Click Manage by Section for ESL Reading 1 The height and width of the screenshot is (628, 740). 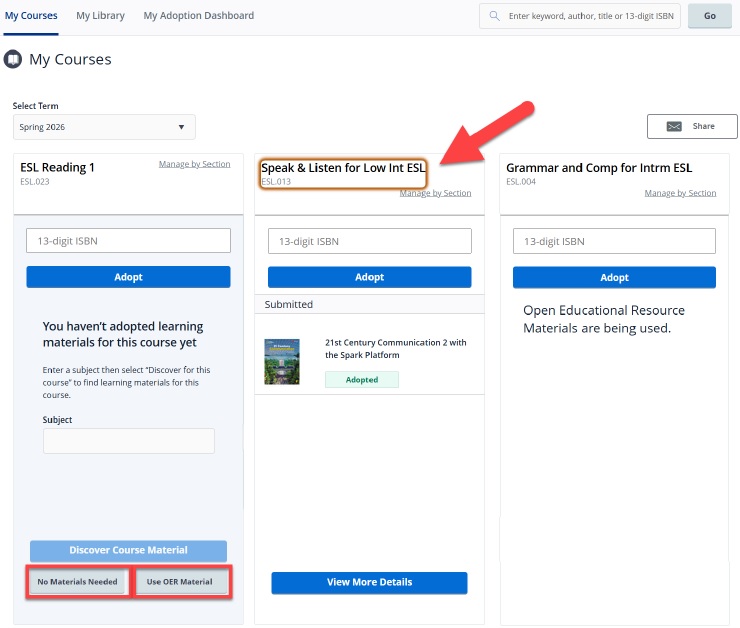(194, 164)
